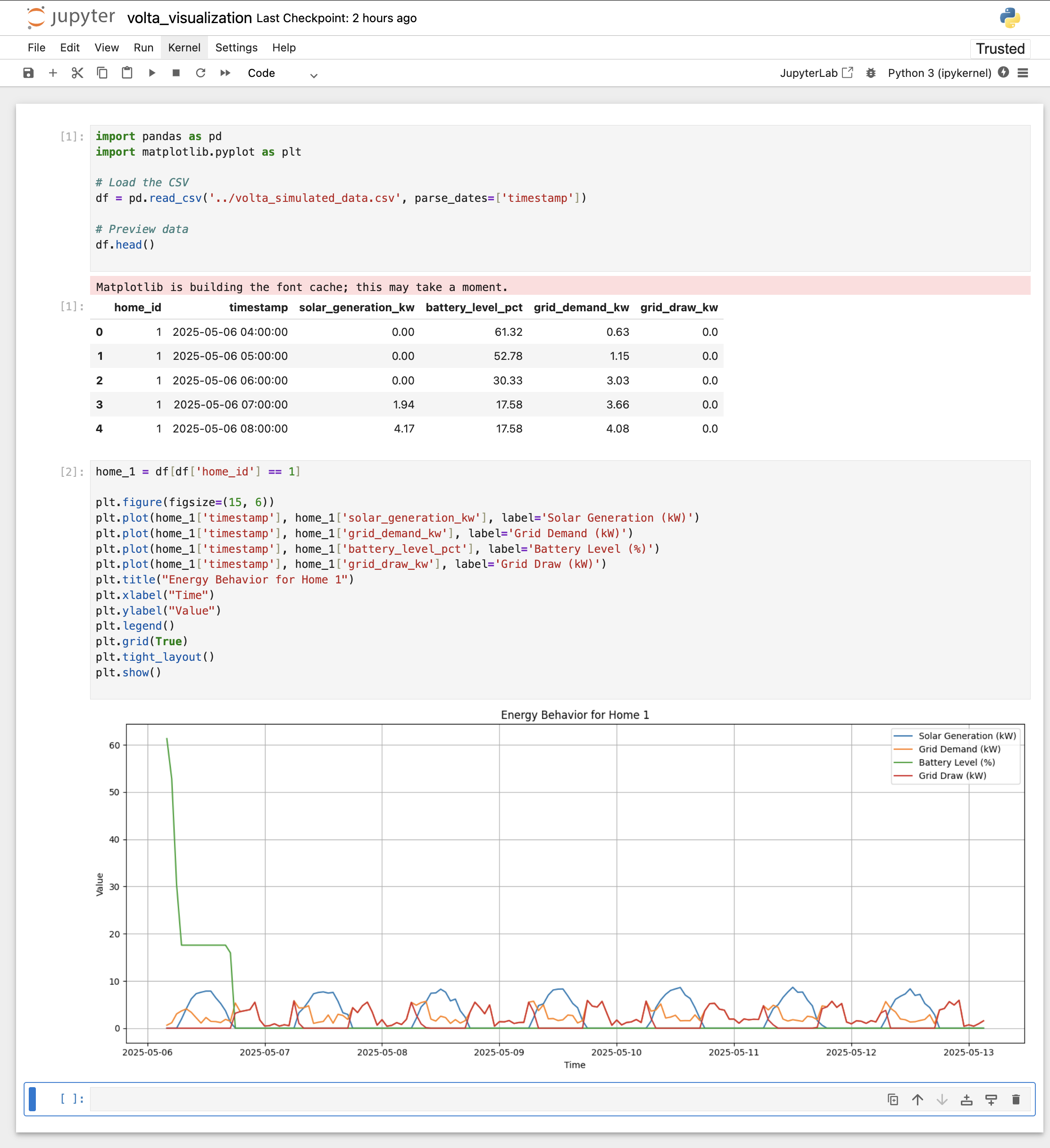This screenshot has height=1148, width=1050.
Task: Move active cell up arrow icon
Action: pos(917,1099)
